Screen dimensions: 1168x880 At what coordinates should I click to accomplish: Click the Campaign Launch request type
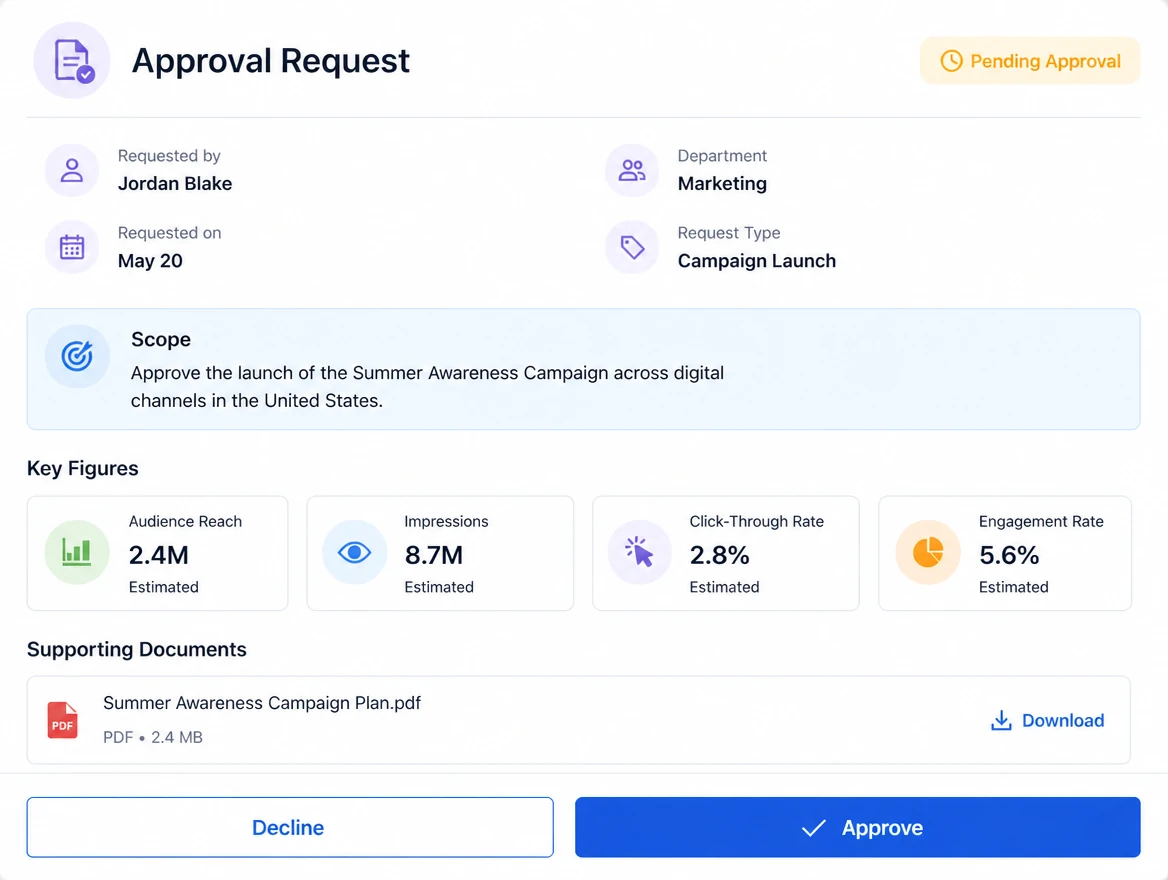pos(757,261)
